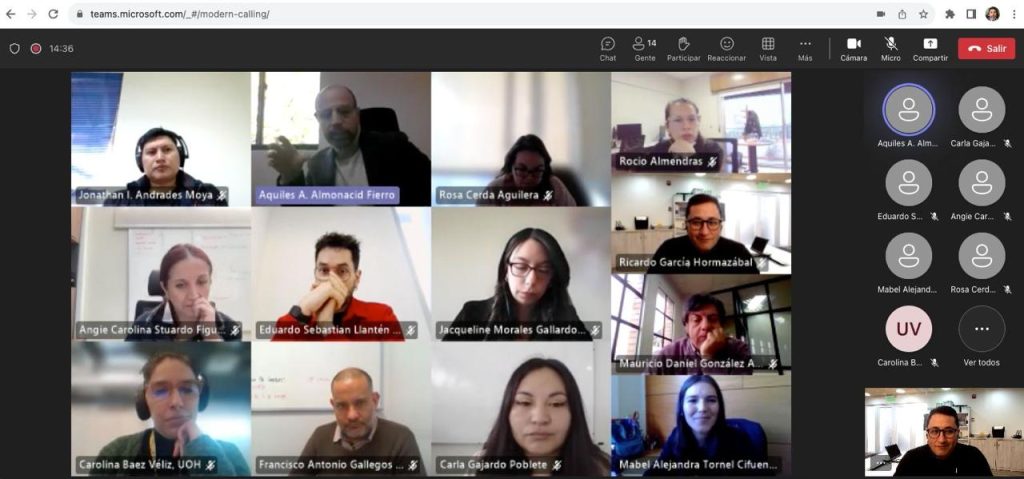This screenshot has height=479, width=1024.
Task: Click the UV avatar for Carolina B.
Action: (x=908, y=329)
